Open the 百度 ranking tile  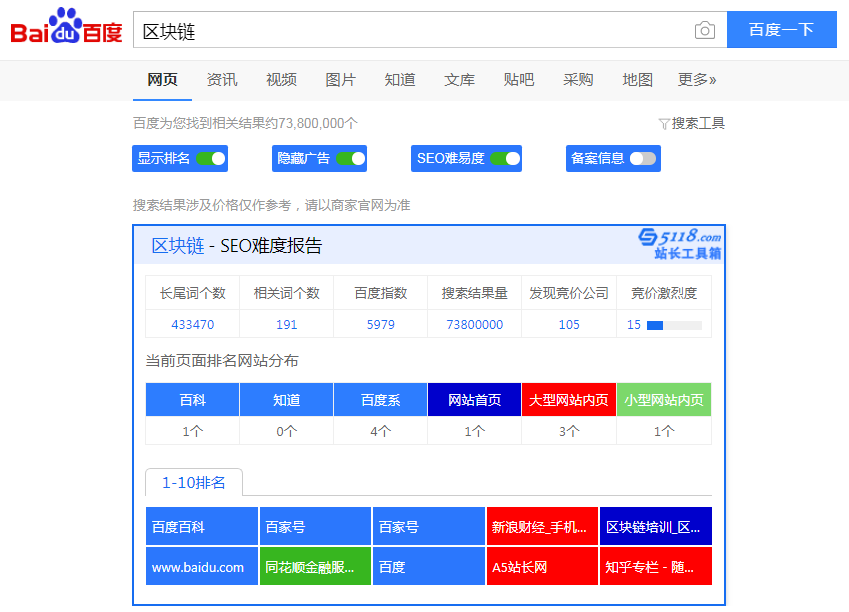click(x=429, y=567)
